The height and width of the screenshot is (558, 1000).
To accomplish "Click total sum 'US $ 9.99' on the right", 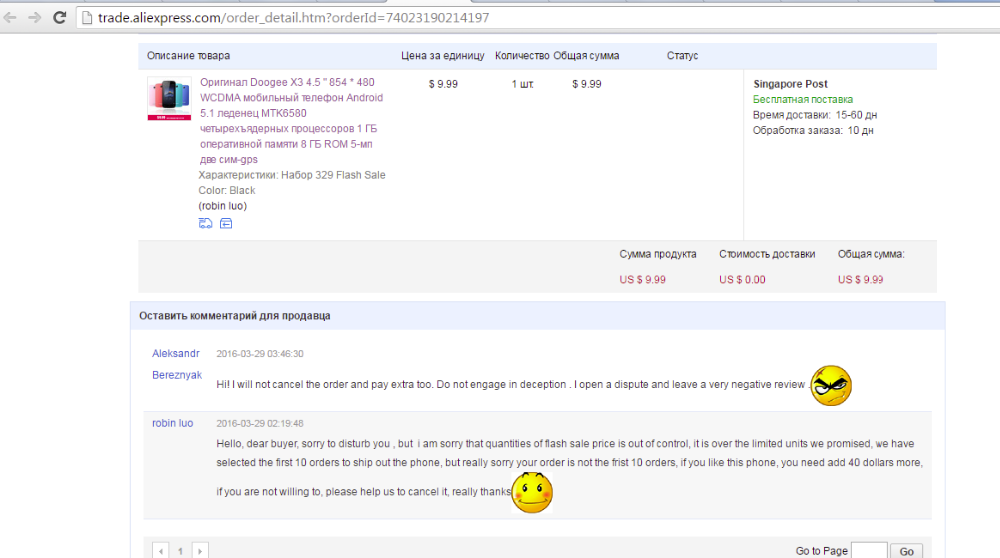I will (x=860, y=280).
